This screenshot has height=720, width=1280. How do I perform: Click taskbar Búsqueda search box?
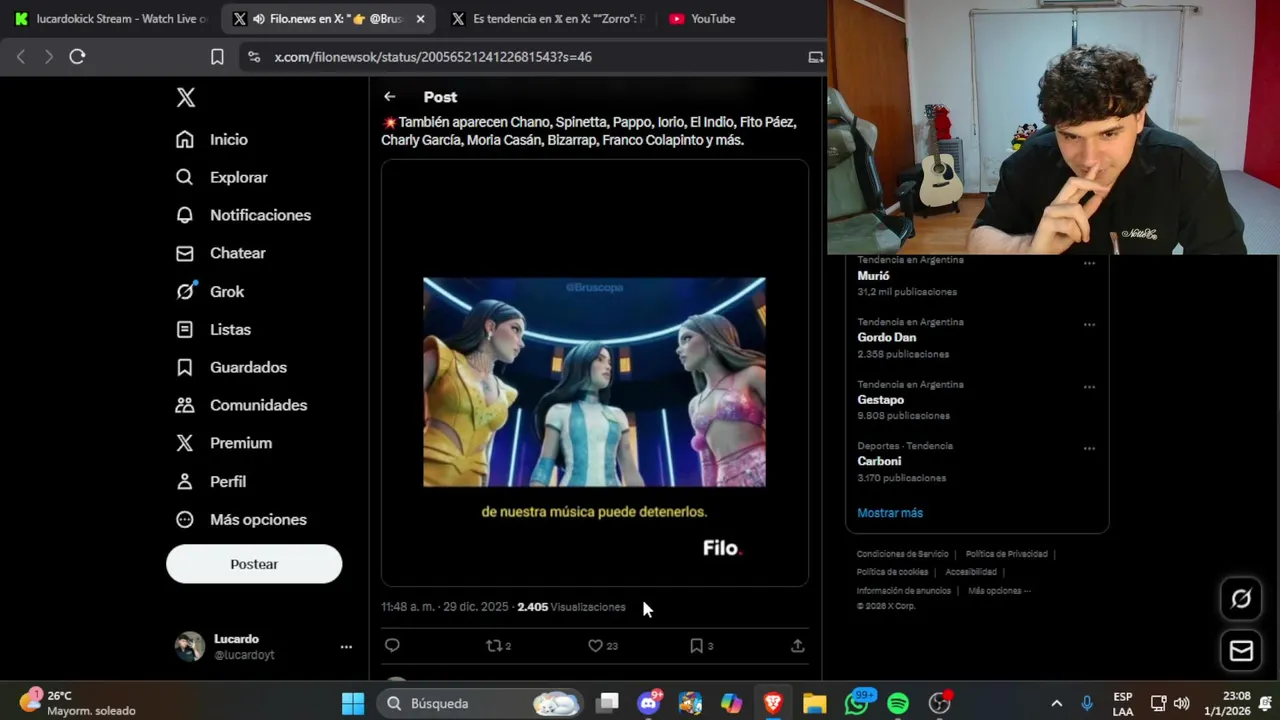[x=482, y=703]
